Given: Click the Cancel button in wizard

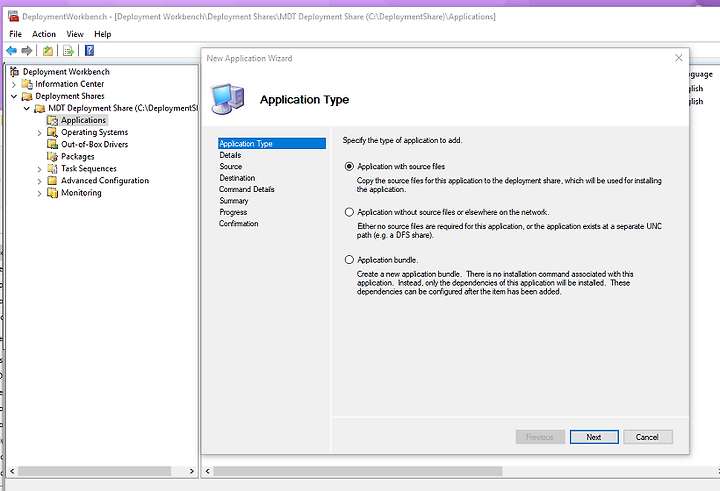Looking at the screenshot, I should [647, 437].
